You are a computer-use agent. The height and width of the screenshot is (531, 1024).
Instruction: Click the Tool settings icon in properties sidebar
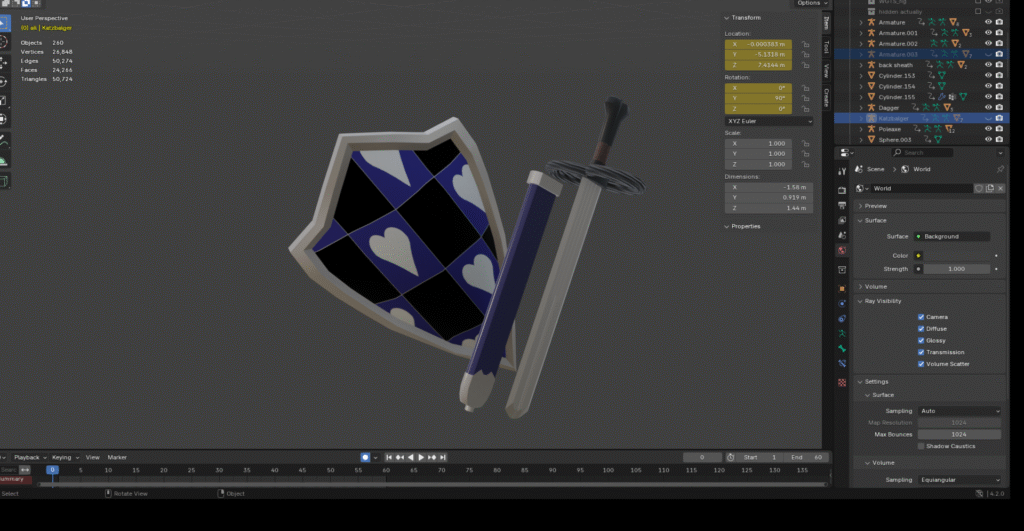[x=842, y=171]
